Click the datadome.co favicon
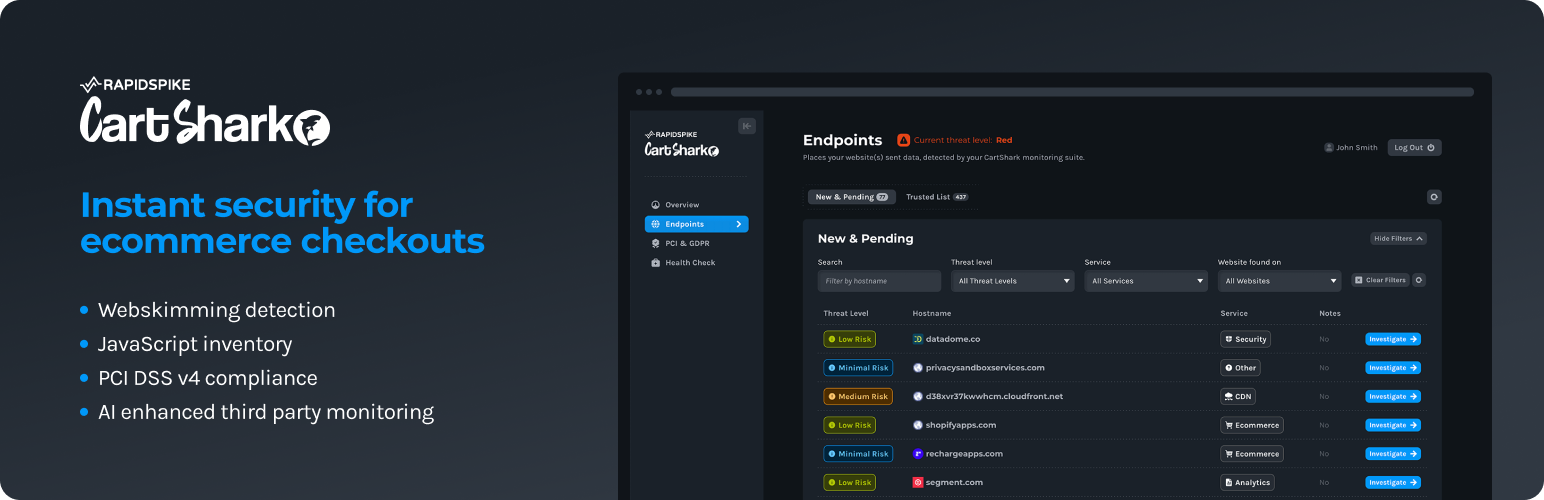The height and width of the screenshot is (500, 1544). pos(918,339)
